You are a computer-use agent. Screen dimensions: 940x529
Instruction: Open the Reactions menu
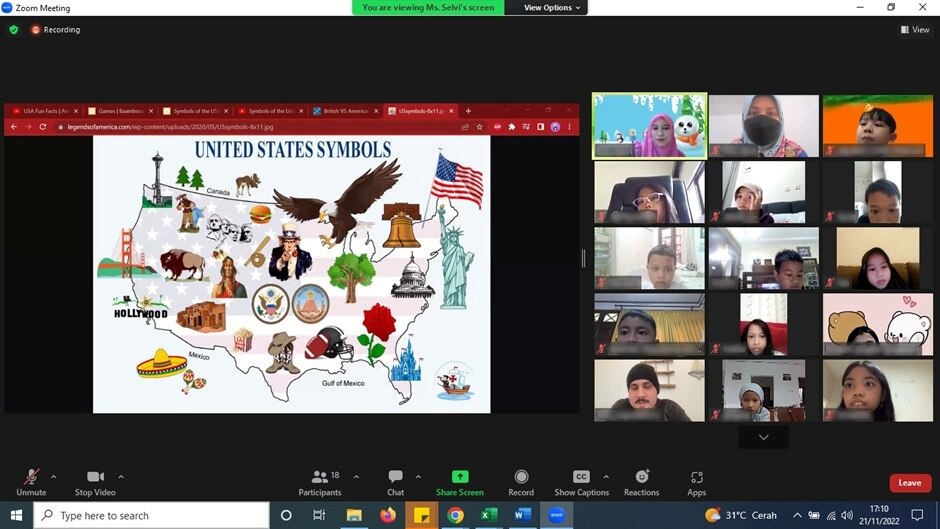[642, 477]
